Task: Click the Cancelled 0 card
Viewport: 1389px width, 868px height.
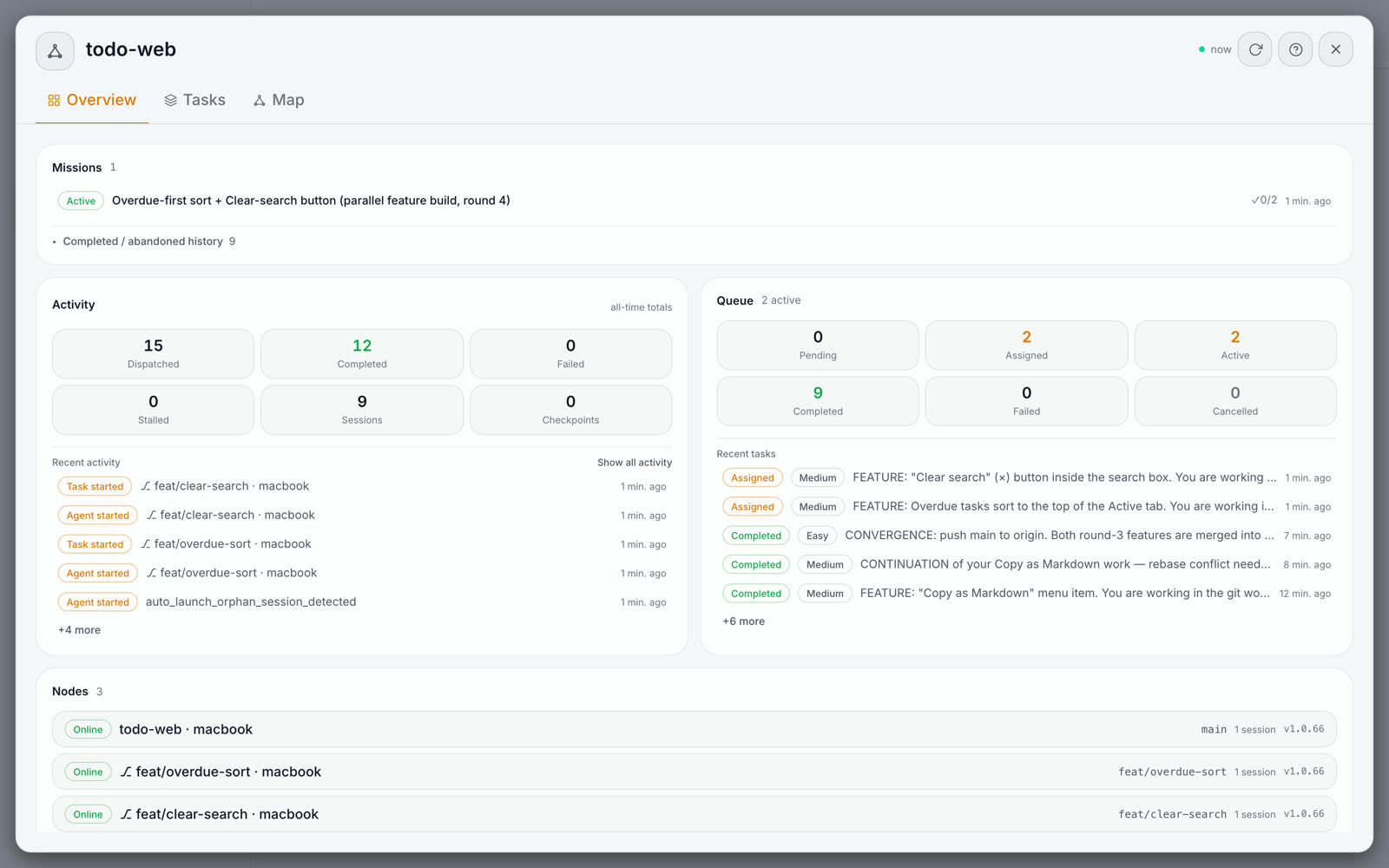Action: click(1235, 401)
